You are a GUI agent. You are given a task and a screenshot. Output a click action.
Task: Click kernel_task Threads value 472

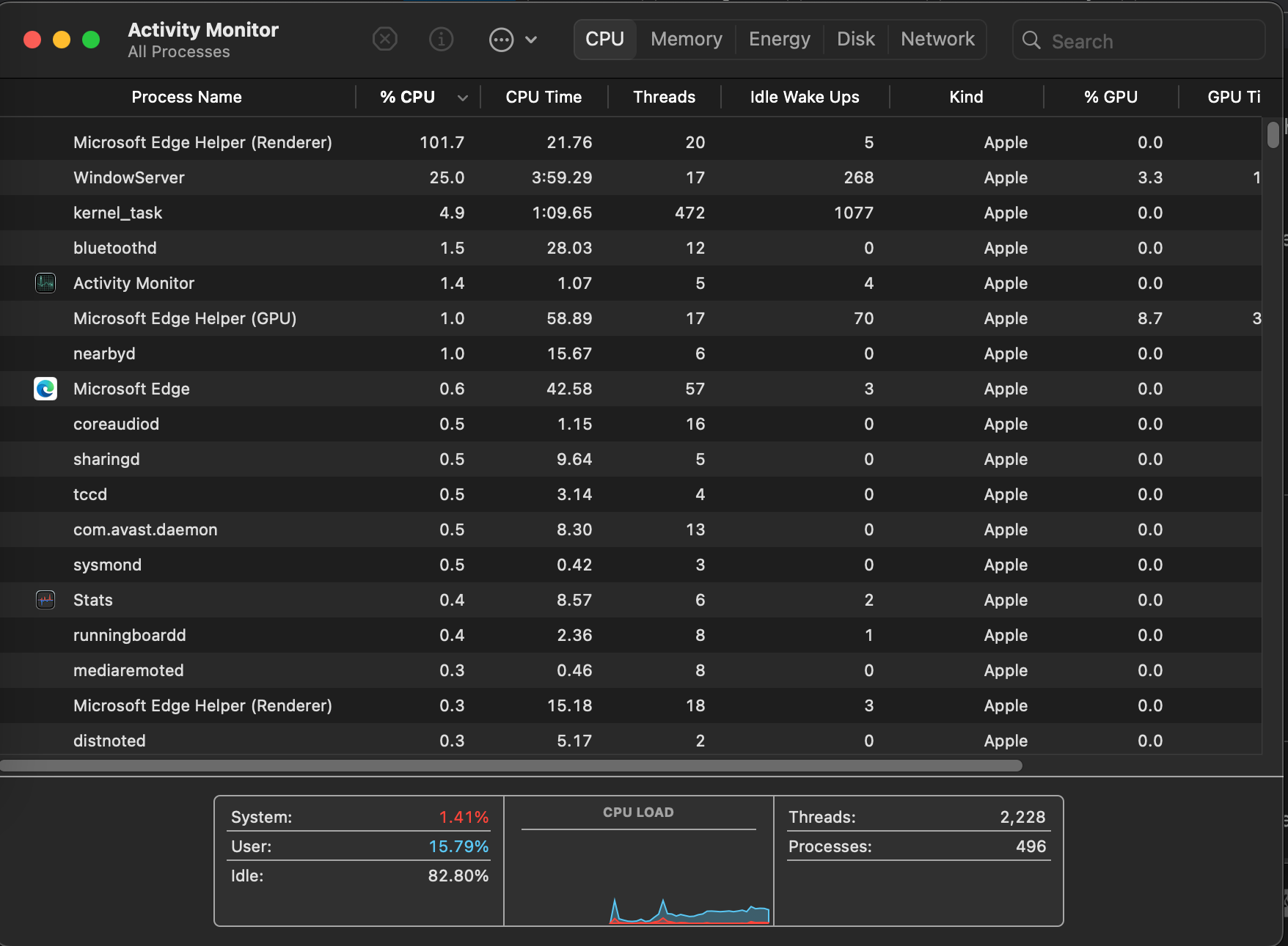pos(689,213)
